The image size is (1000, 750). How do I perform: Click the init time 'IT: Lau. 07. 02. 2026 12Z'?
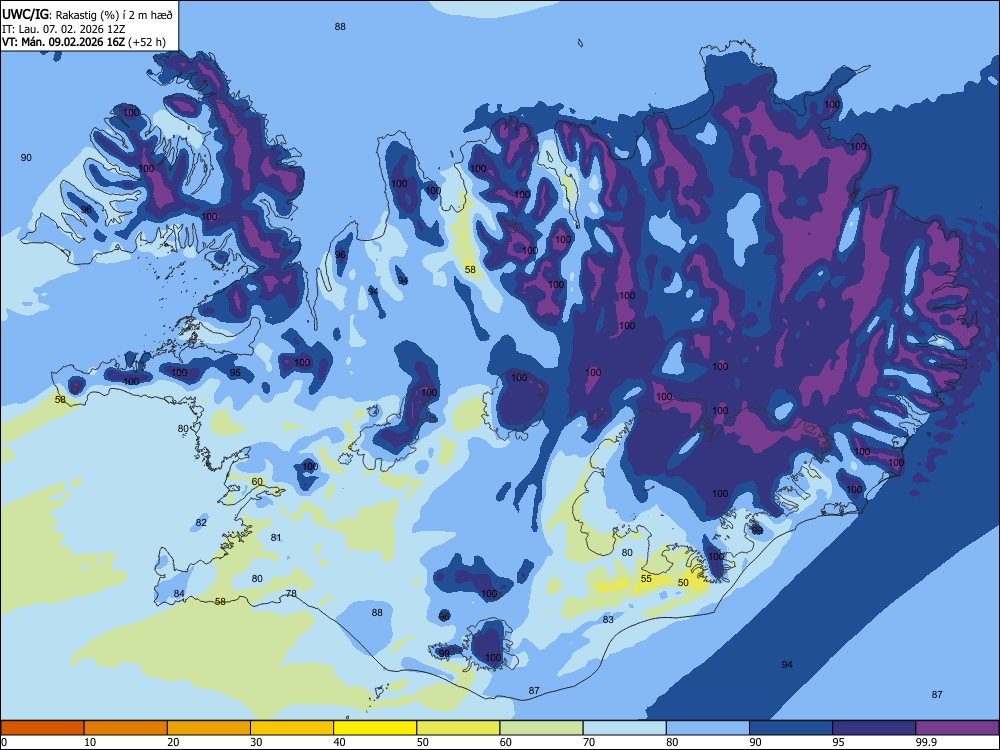63,29
